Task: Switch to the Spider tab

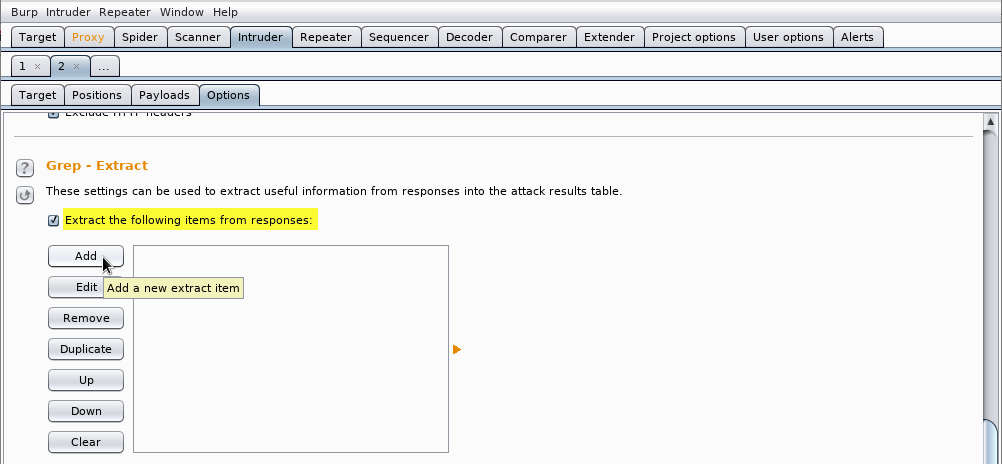Action: tap(140, 37)
